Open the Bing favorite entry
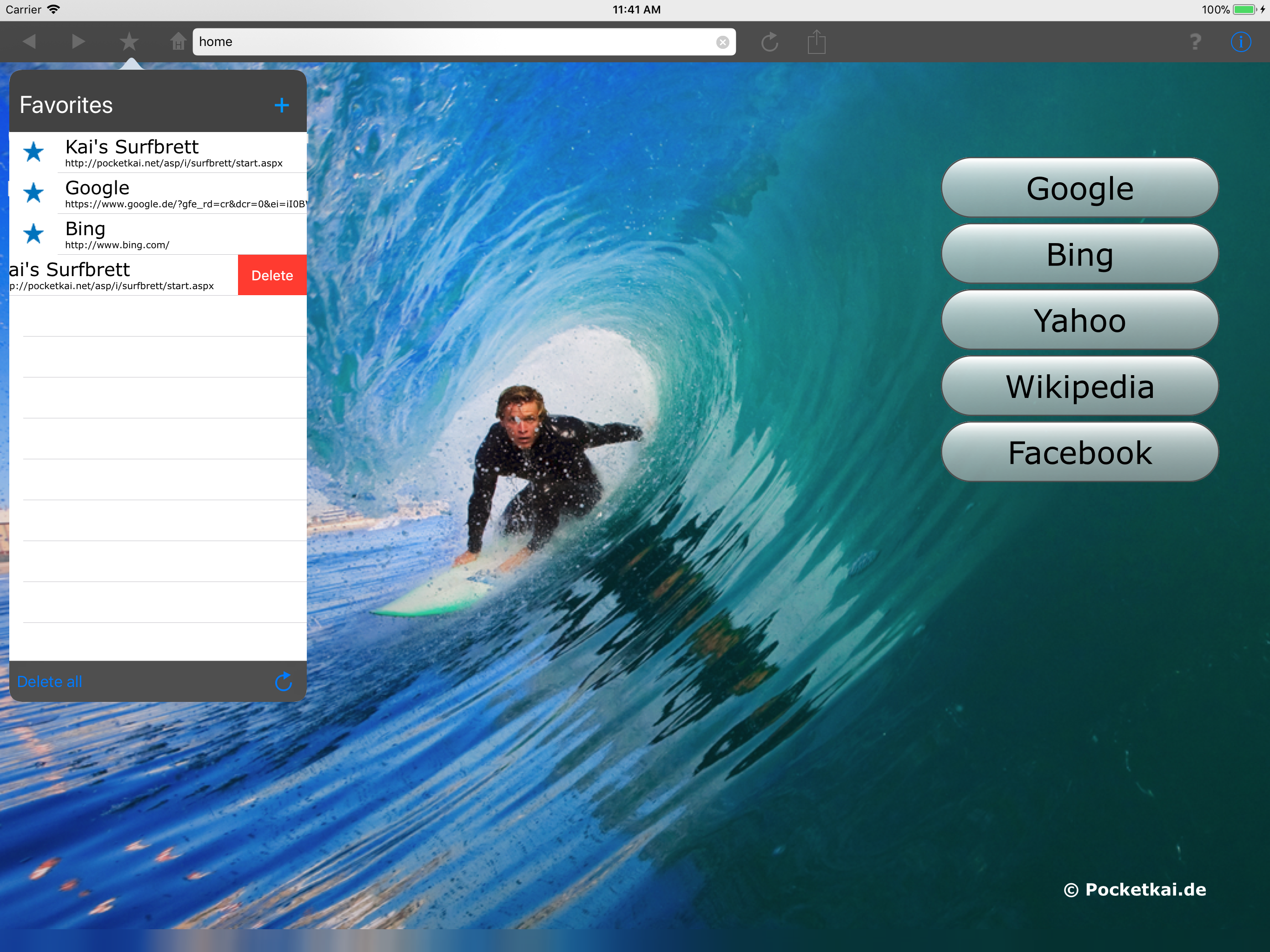1270x952 pixels. (158, 234)
